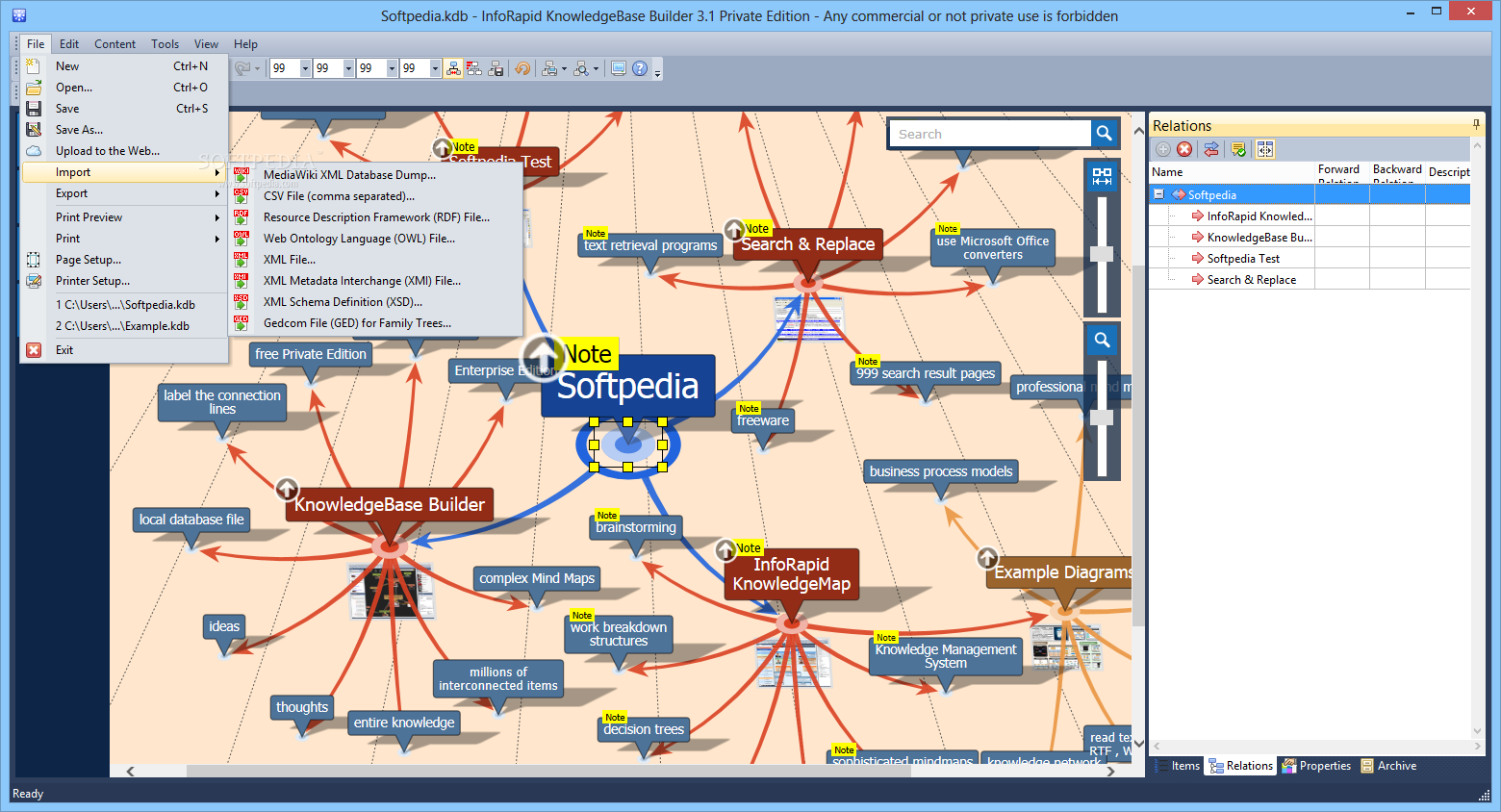
Task: Collapse the Softpedia tree node in Relations
Action: pyautogui.click(x=1159, y=194)
